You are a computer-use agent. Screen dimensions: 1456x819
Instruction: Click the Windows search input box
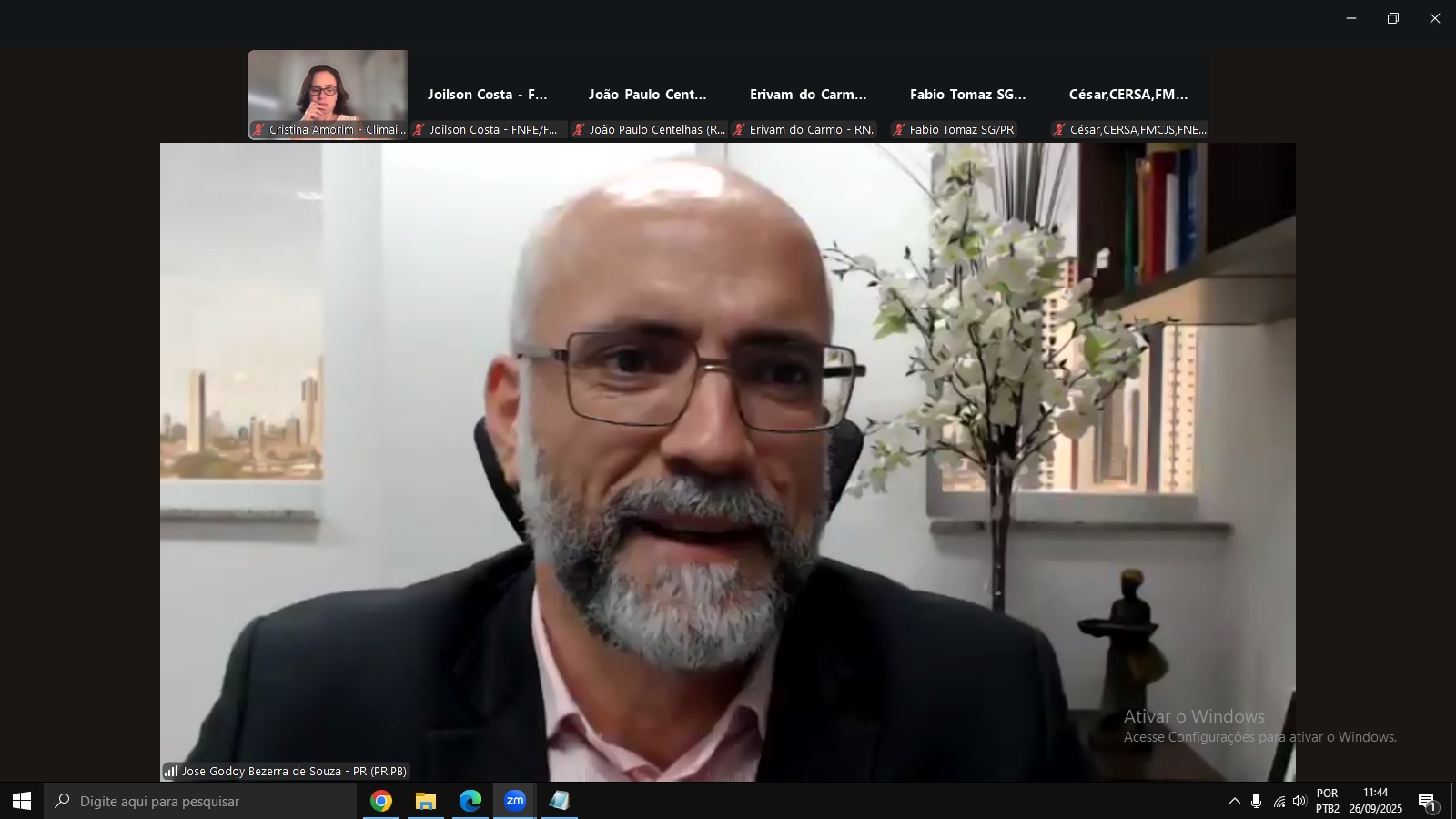tap(200, 801)
